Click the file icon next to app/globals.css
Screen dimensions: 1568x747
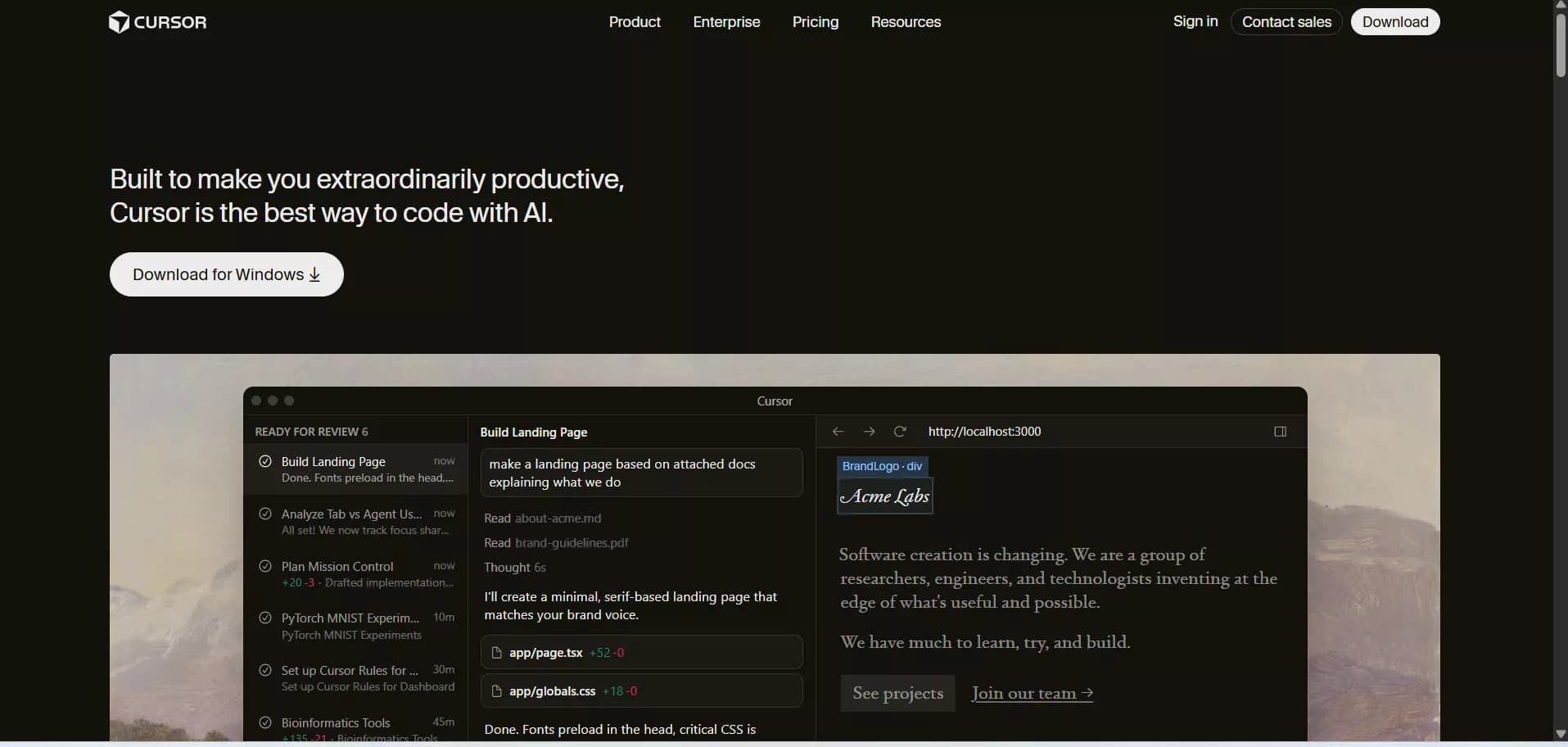click(x=496, y=691)
